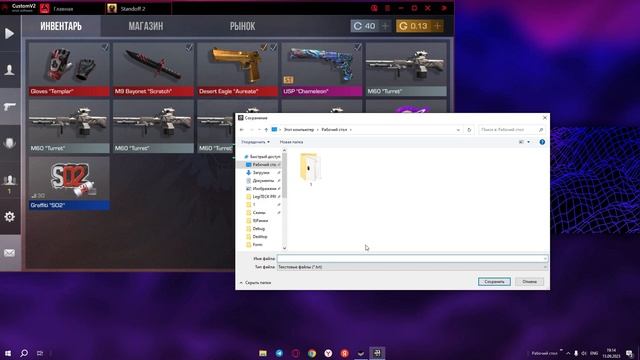
Task: Open Telegram from the taskbar
Action: tap(279, 353)
